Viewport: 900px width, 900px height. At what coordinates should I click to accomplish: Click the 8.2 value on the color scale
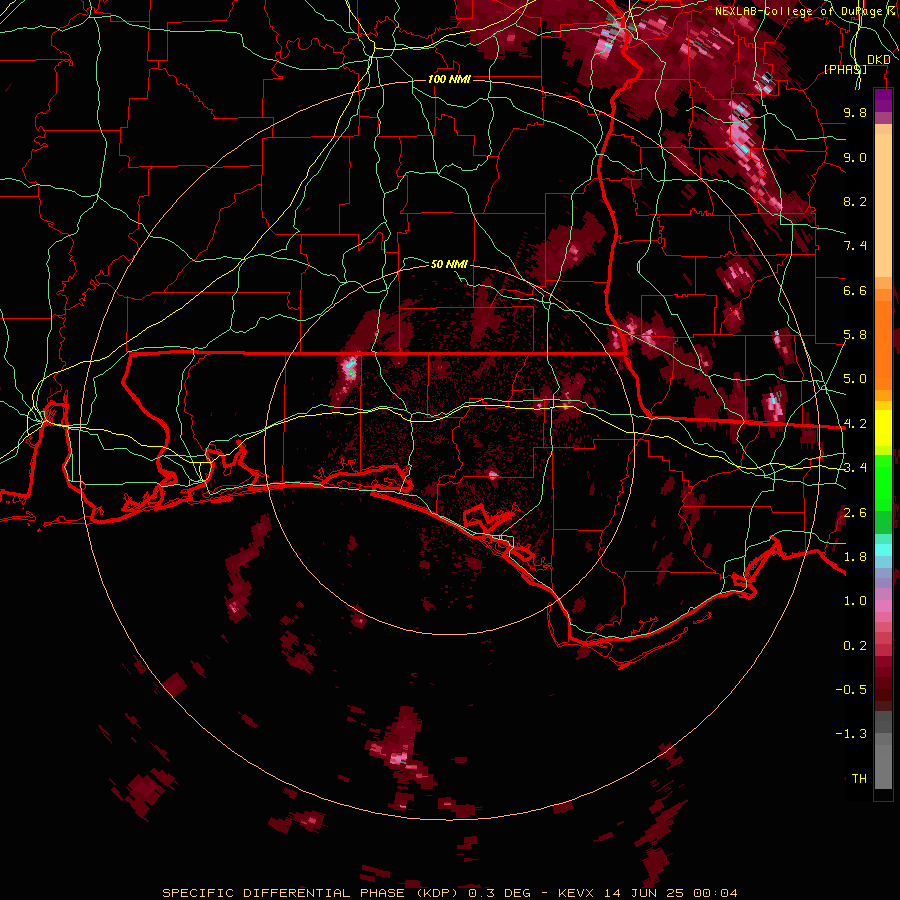[855, 201]
